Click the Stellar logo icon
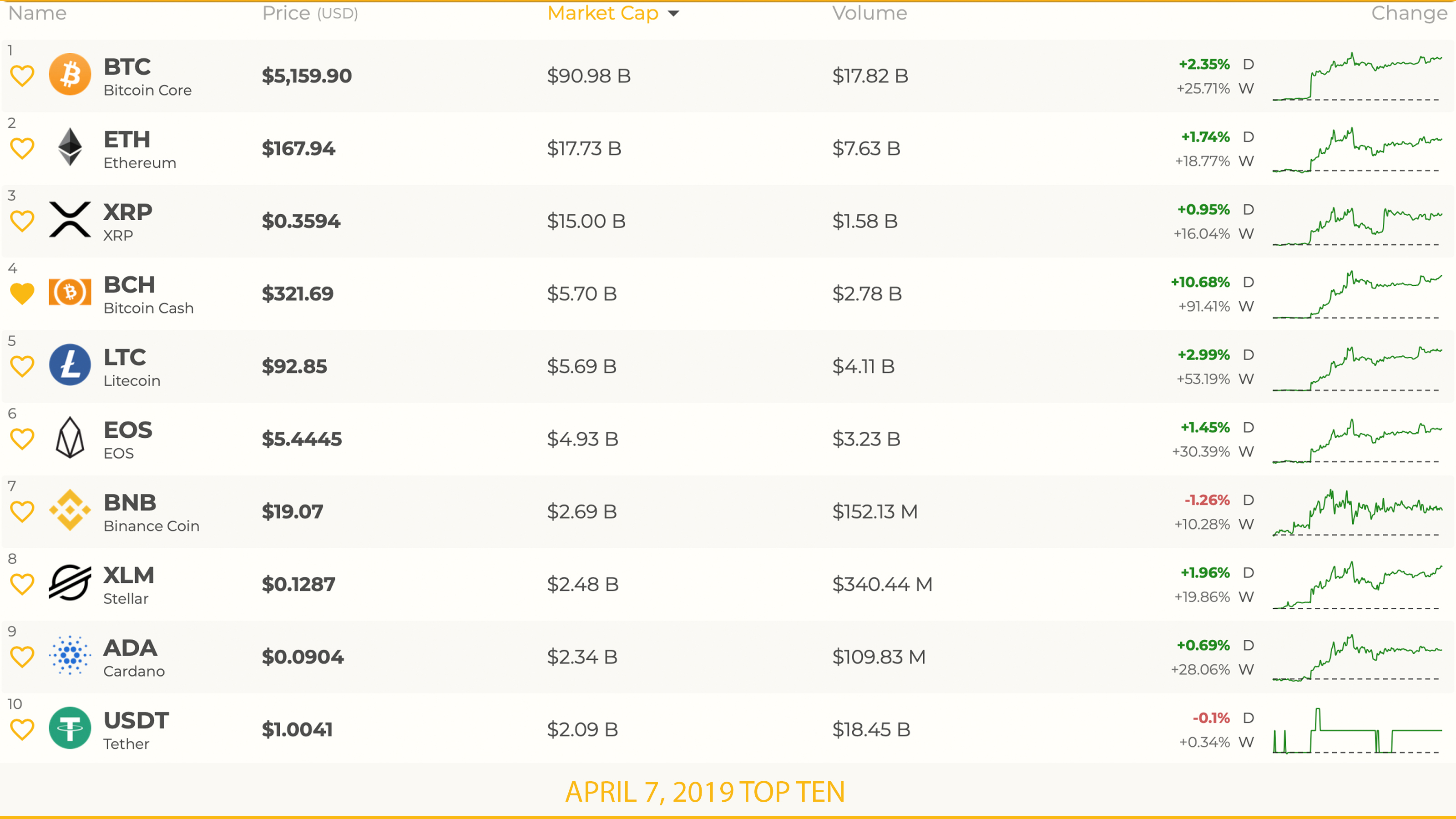Viewport: 1456px width, 819px height. [x=70, y=583]
